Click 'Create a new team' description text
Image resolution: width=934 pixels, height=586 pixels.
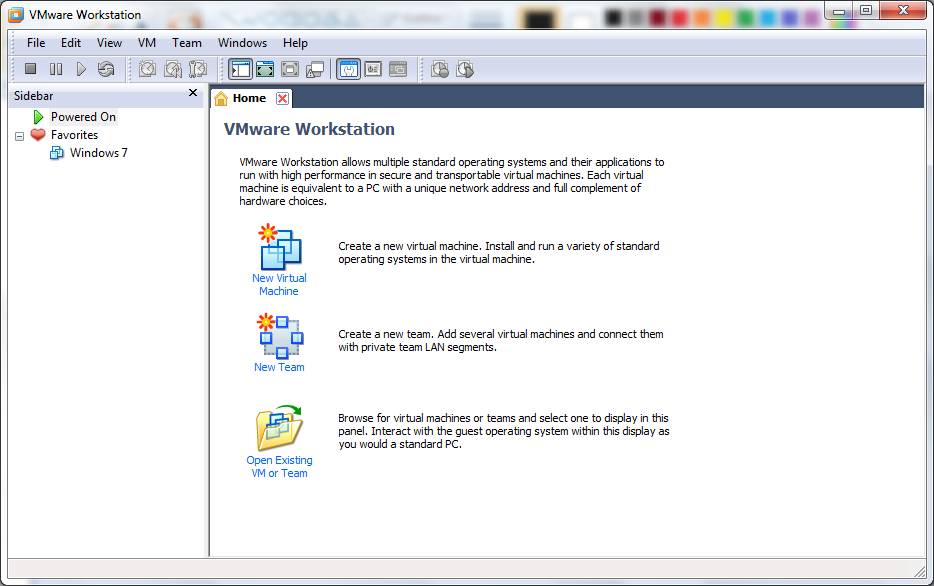tap(501, 341)
